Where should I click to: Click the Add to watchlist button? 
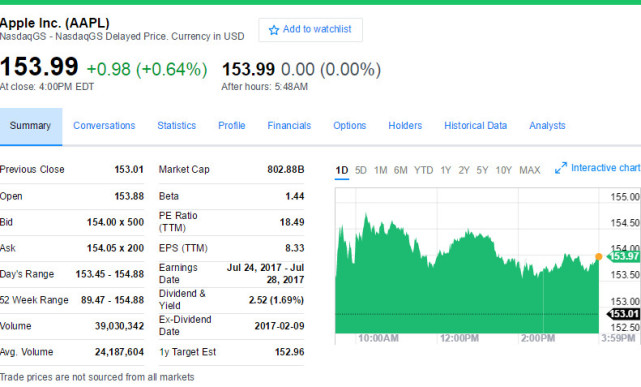pos(310,30)
